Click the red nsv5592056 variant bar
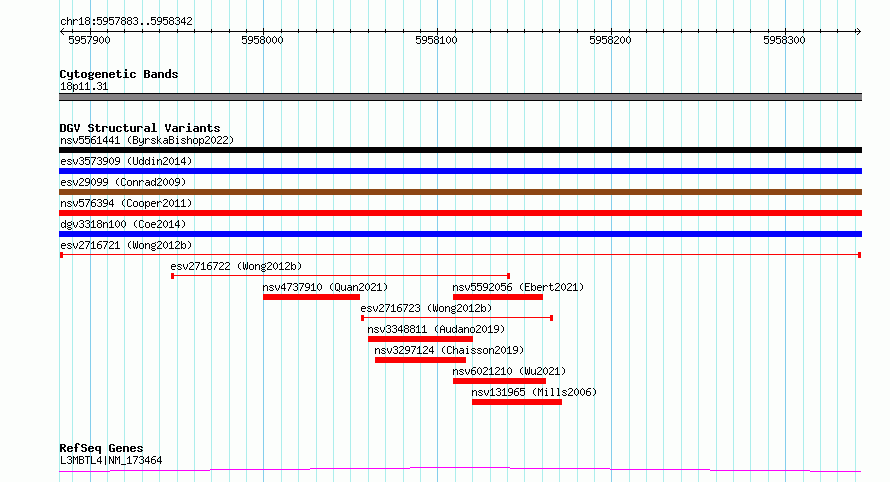This screenshot has width=890, height=482. (498, 297)
